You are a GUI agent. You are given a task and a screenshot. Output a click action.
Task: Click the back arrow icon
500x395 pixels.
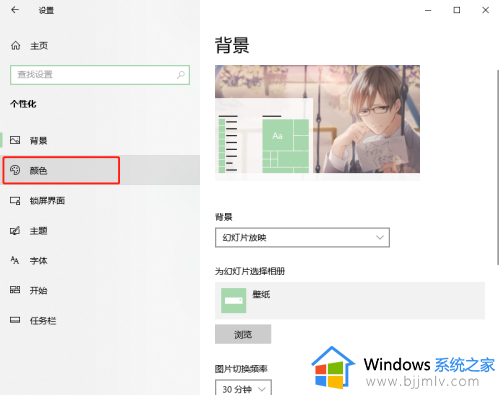[x=15, y=10]
